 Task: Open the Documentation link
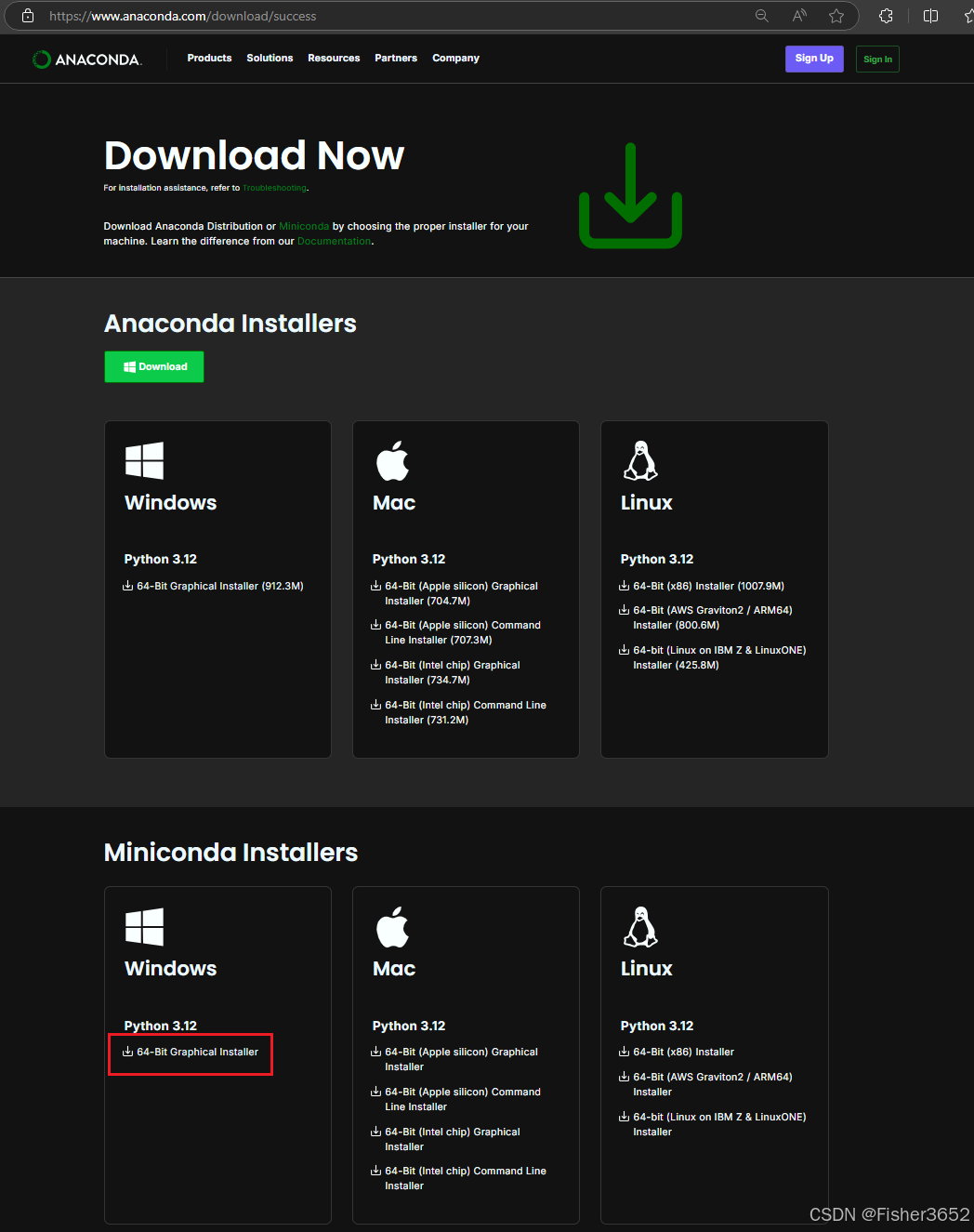coord(334,241)
